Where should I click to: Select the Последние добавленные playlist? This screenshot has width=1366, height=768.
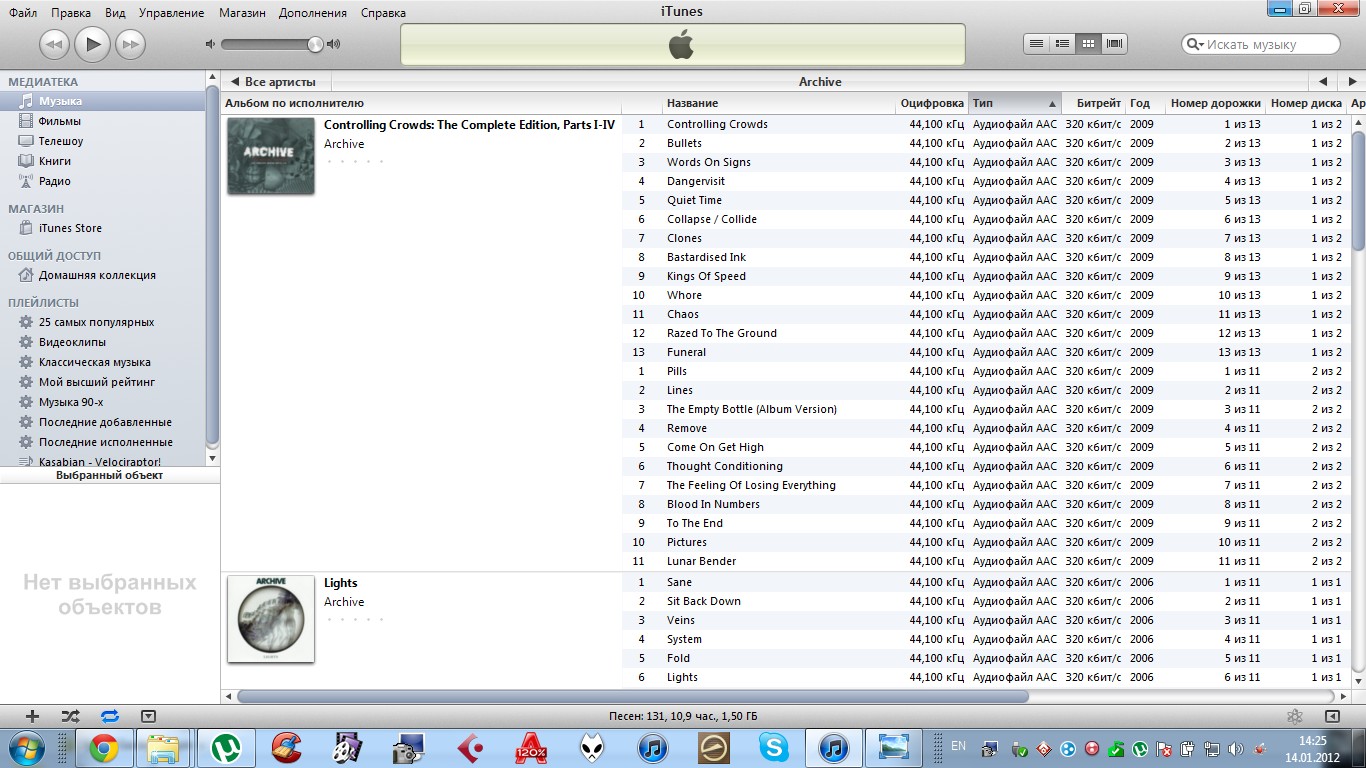(x=104, y=422)
